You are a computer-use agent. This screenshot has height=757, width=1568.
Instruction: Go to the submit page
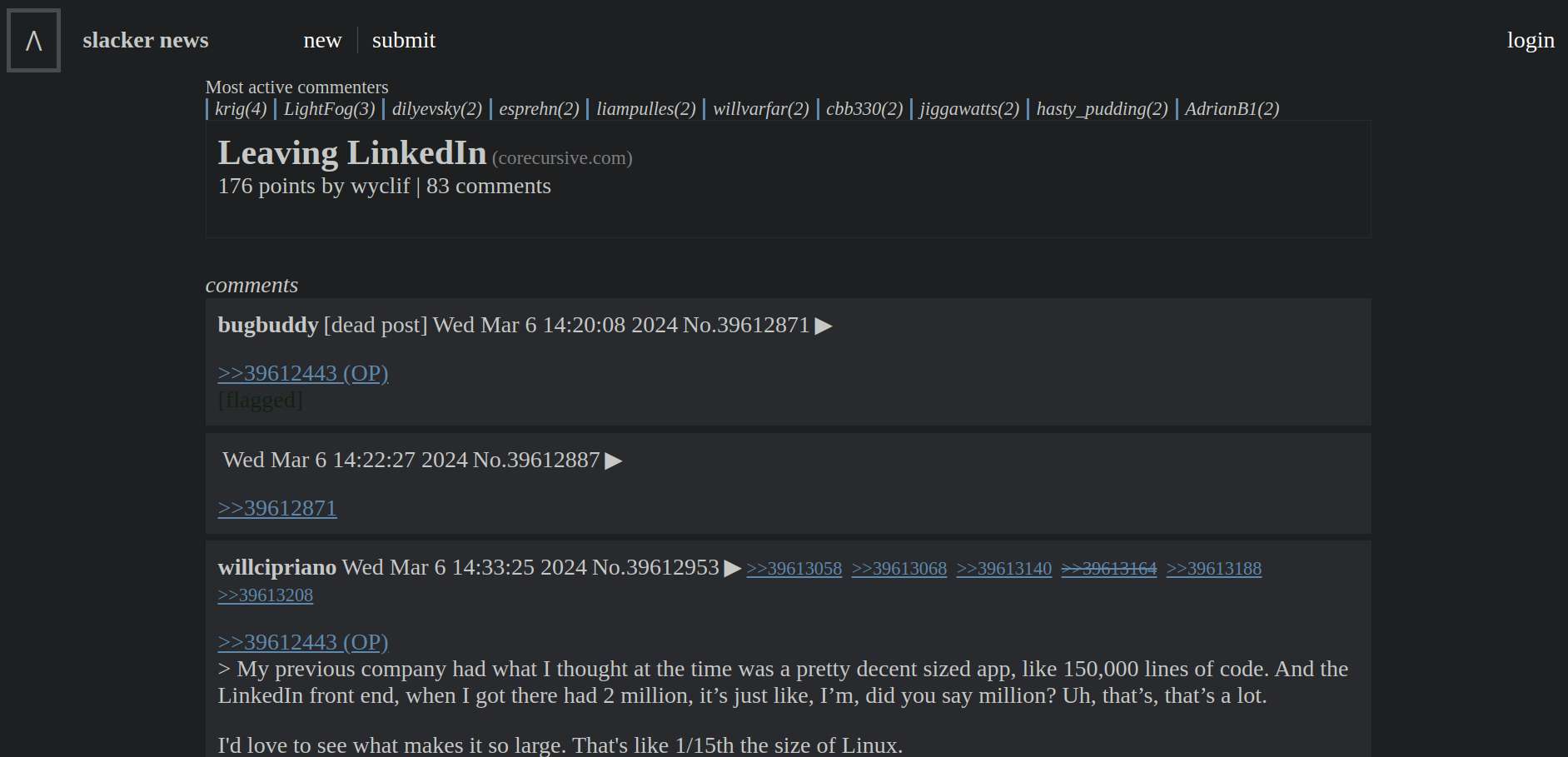[x=404, y=40]
